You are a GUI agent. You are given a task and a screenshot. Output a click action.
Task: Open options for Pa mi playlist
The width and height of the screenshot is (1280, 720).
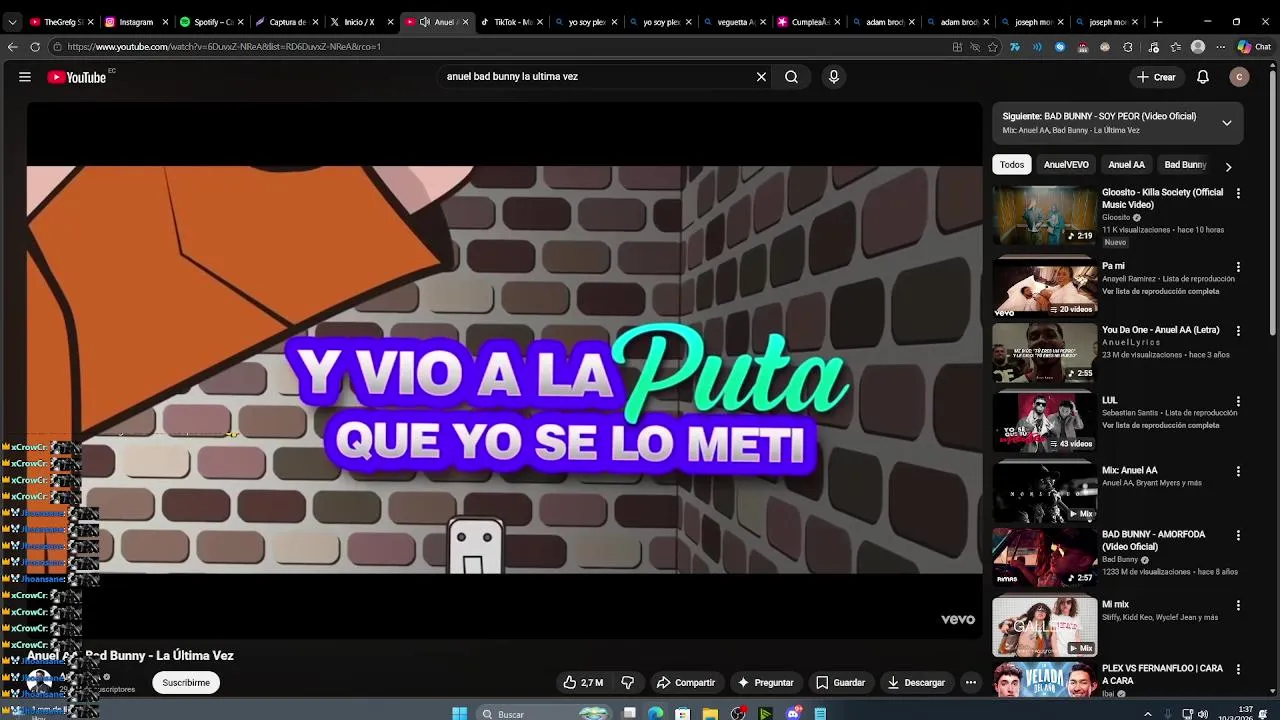tap(1238, 267)
